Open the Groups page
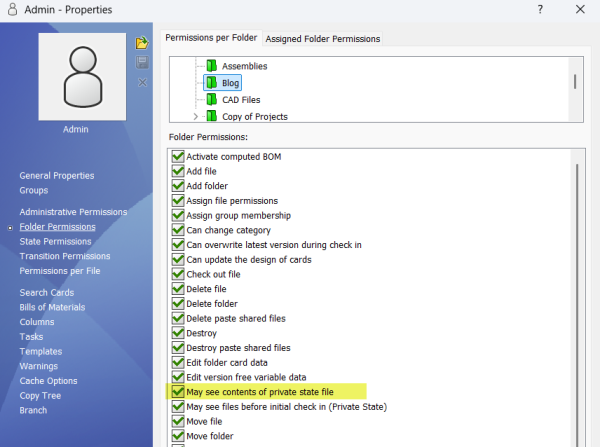 pyautogui.click(x=34, y=190)
